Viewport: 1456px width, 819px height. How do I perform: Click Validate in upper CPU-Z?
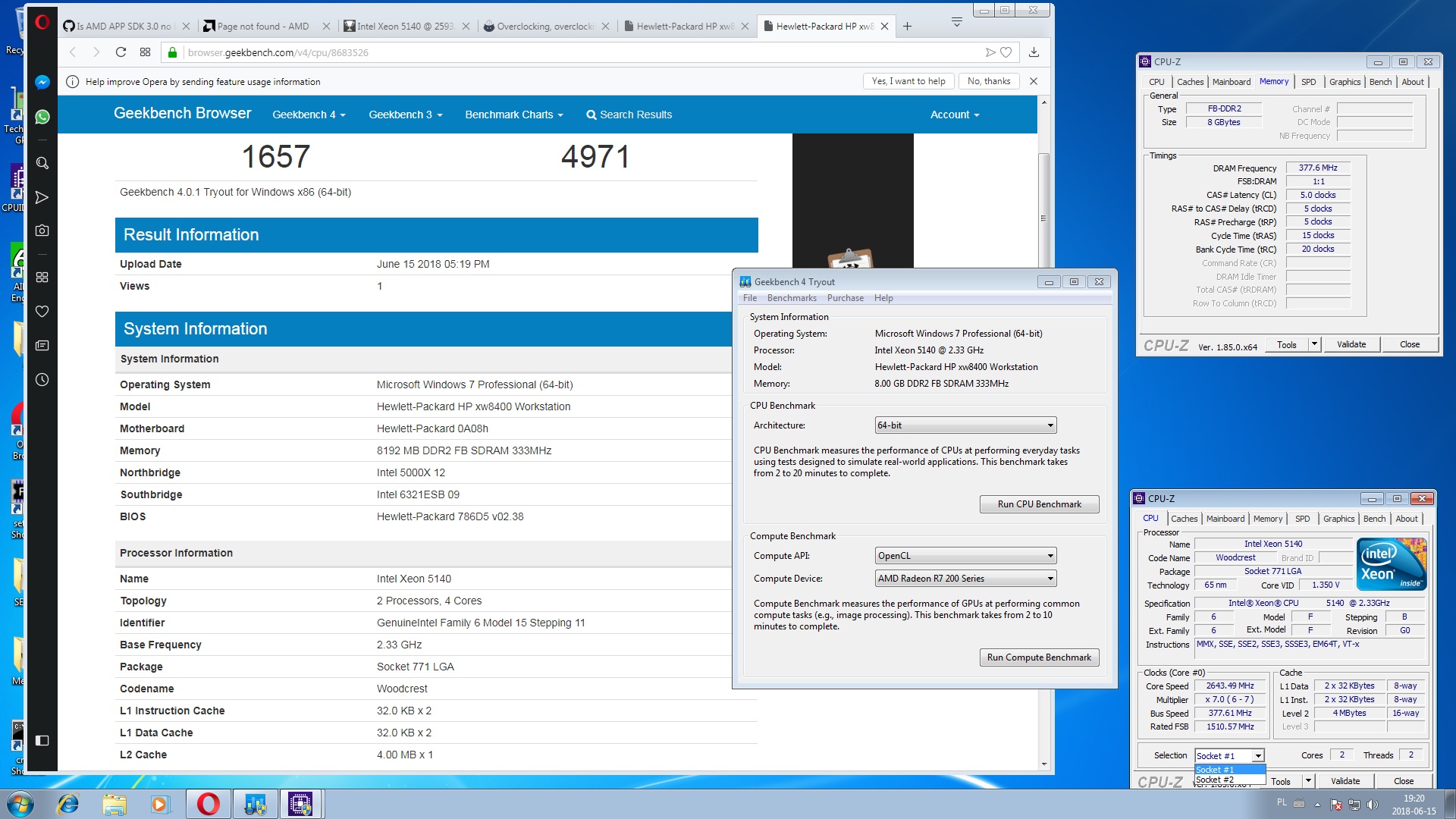pos(1351,344)
